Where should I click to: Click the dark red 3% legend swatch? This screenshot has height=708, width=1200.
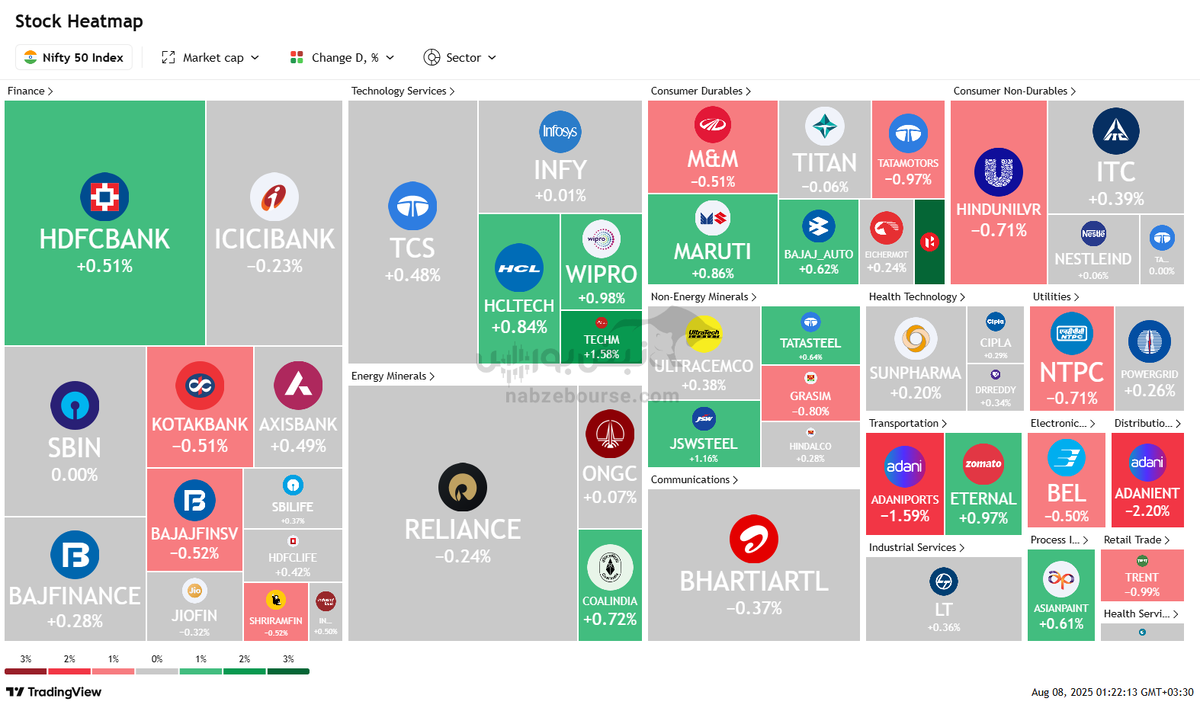coord(25,671)
